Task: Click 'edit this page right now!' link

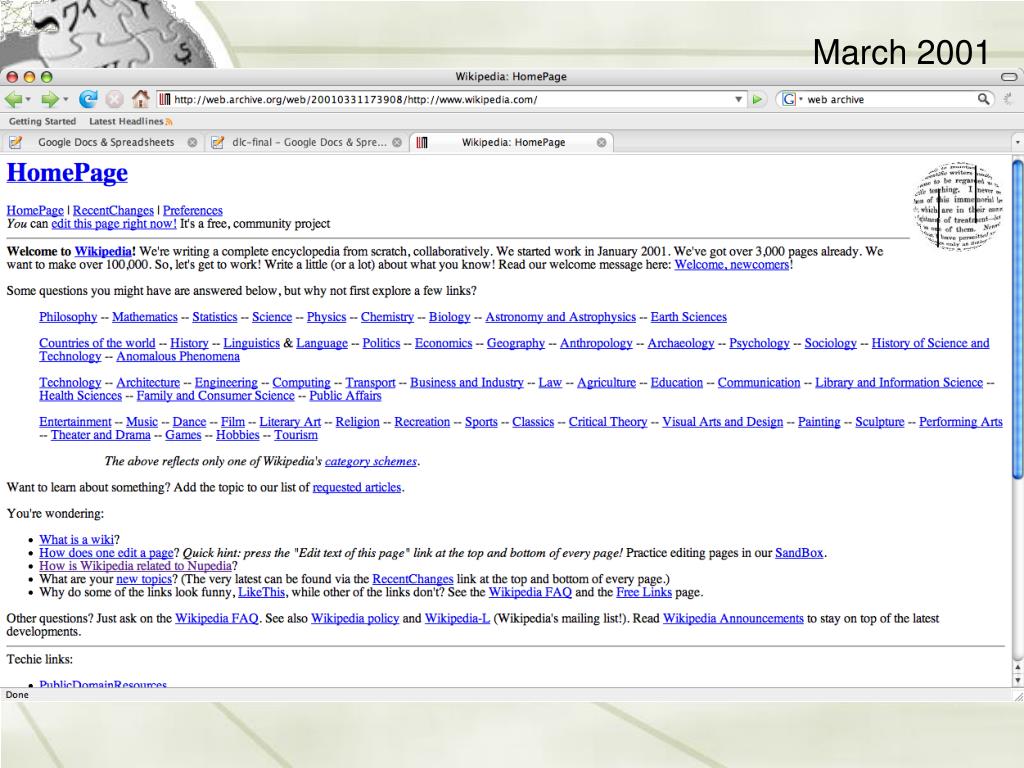Action: (x=114, y=223)
